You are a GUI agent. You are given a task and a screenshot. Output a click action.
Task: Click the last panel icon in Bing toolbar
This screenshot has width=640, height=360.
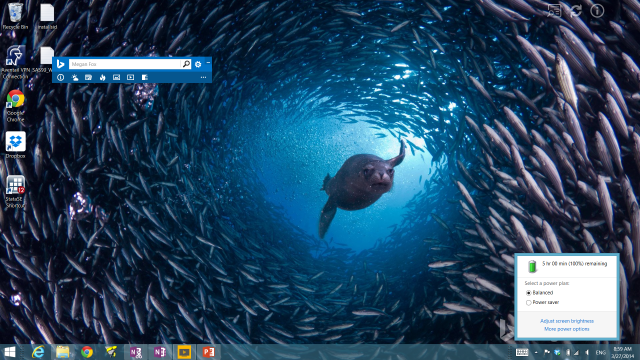[144, 78]
